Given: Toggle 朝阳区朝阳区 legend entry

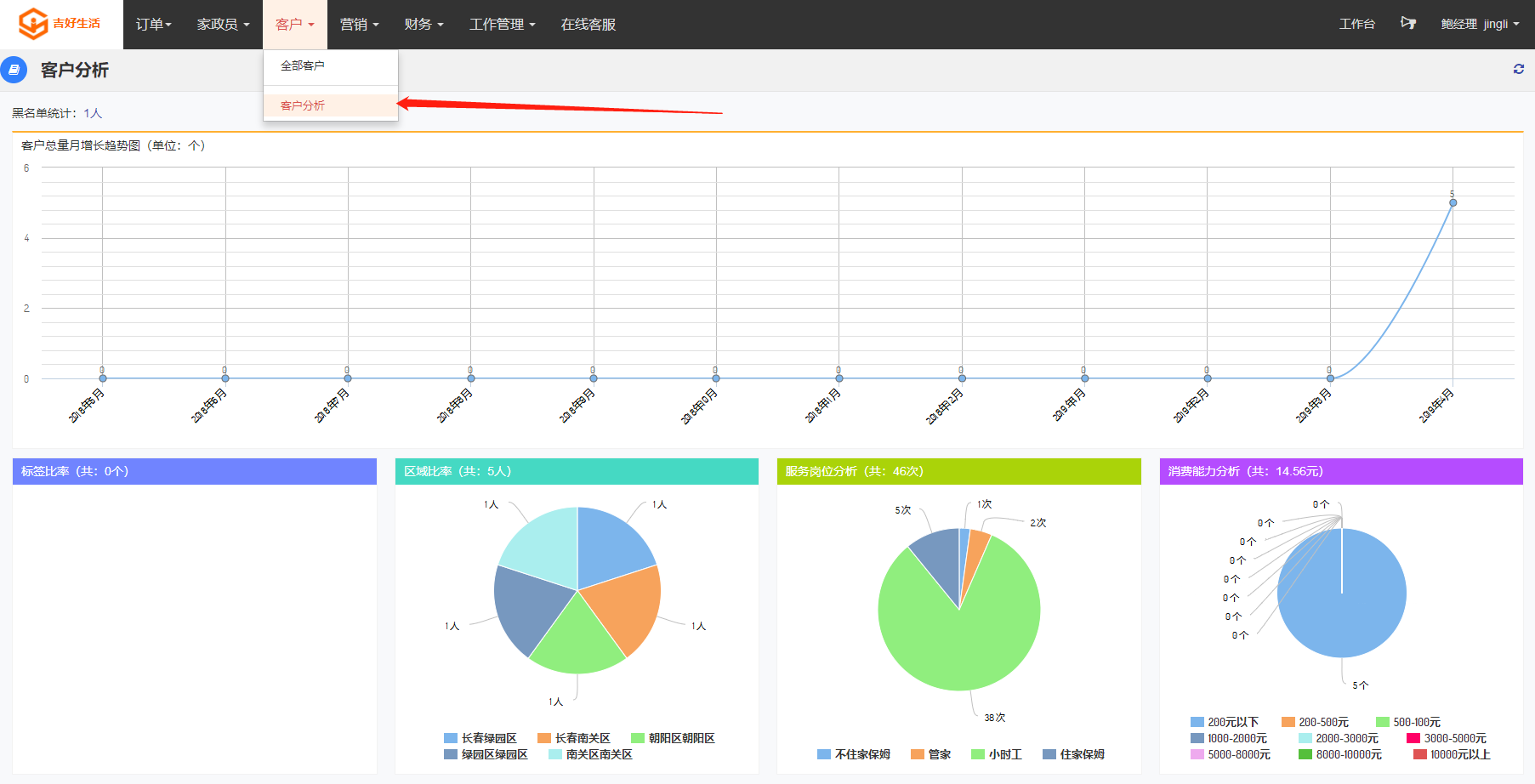Looking at the screenshot, I should (x=673, y=738).
